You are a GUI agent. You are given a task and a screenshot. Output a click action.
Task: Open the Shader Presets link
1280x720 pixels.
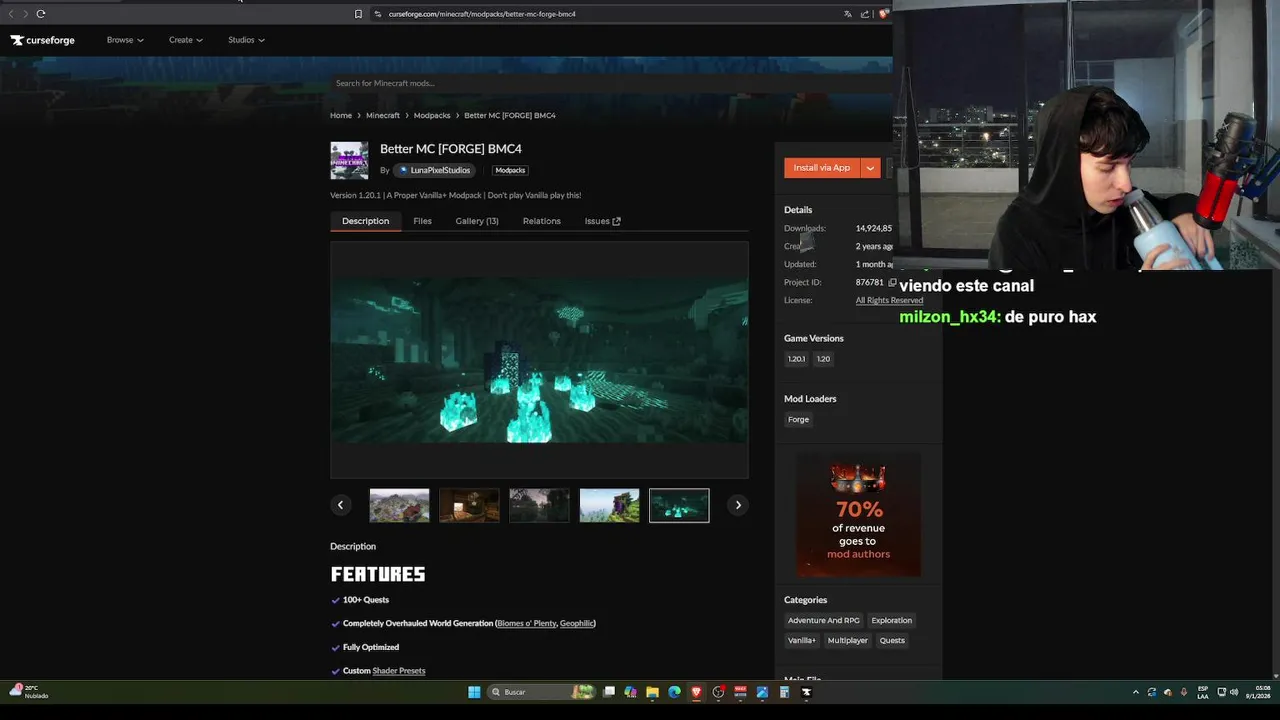click(x=399, y=671)
